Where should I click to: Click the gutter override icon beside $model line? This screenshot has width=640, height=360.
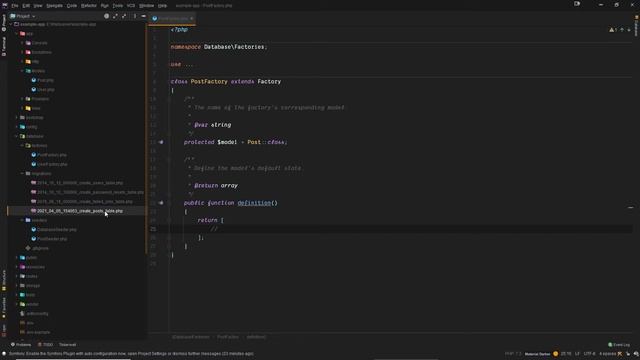[161, 142]
